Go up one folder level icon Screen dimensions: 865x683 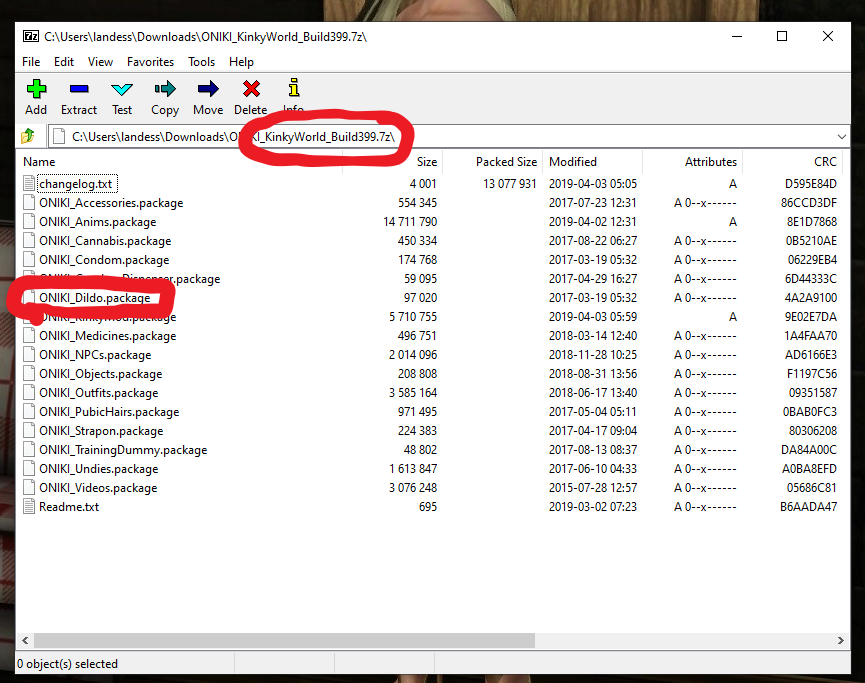tap(28, 136)
